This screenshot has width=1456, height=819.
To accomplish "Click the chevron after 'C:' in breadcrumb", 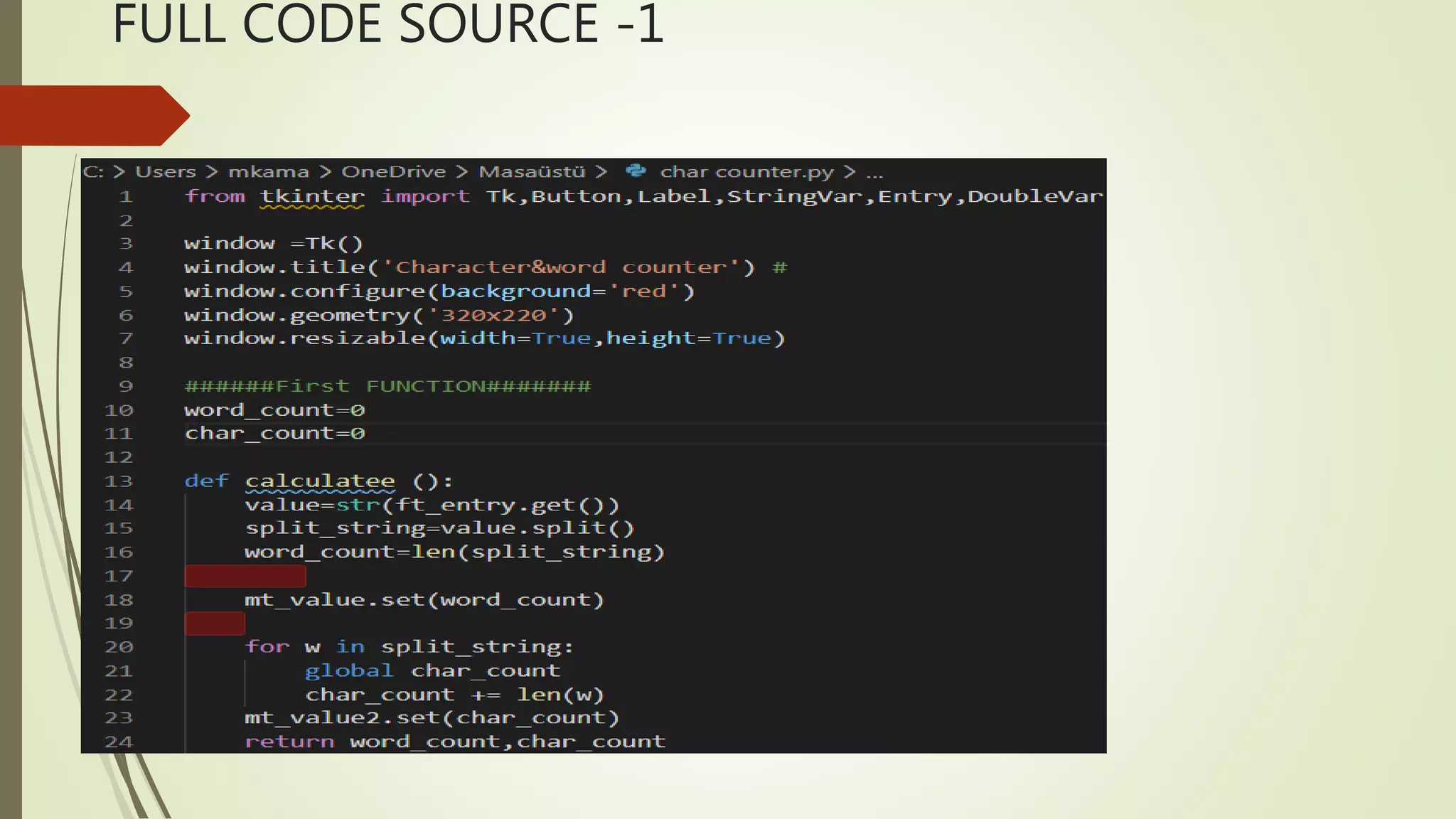I will pos(119,172).
